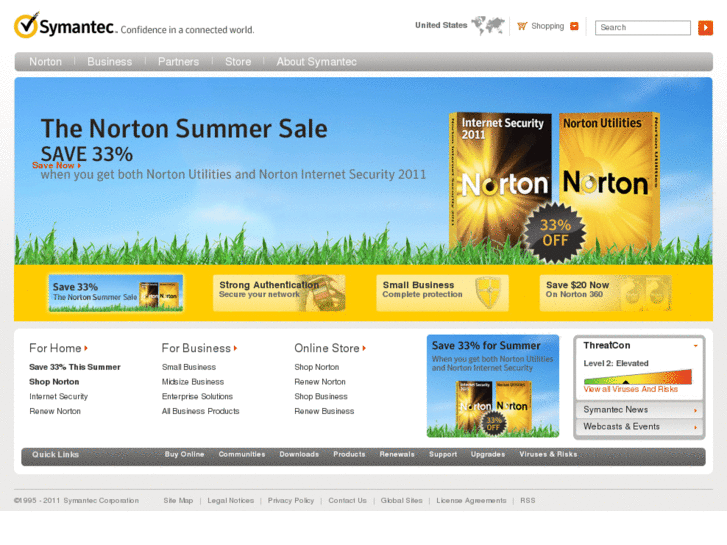Screen dimensions: 727x545
Task: Click the Save Now link in banner
Action: coord(56,165)
